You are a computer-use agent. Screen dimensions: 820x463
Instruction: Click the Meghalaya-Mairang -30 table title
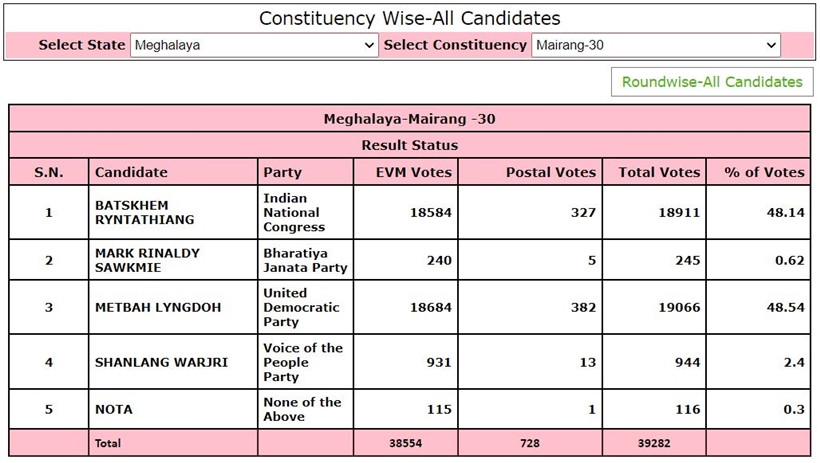point(409,119)
